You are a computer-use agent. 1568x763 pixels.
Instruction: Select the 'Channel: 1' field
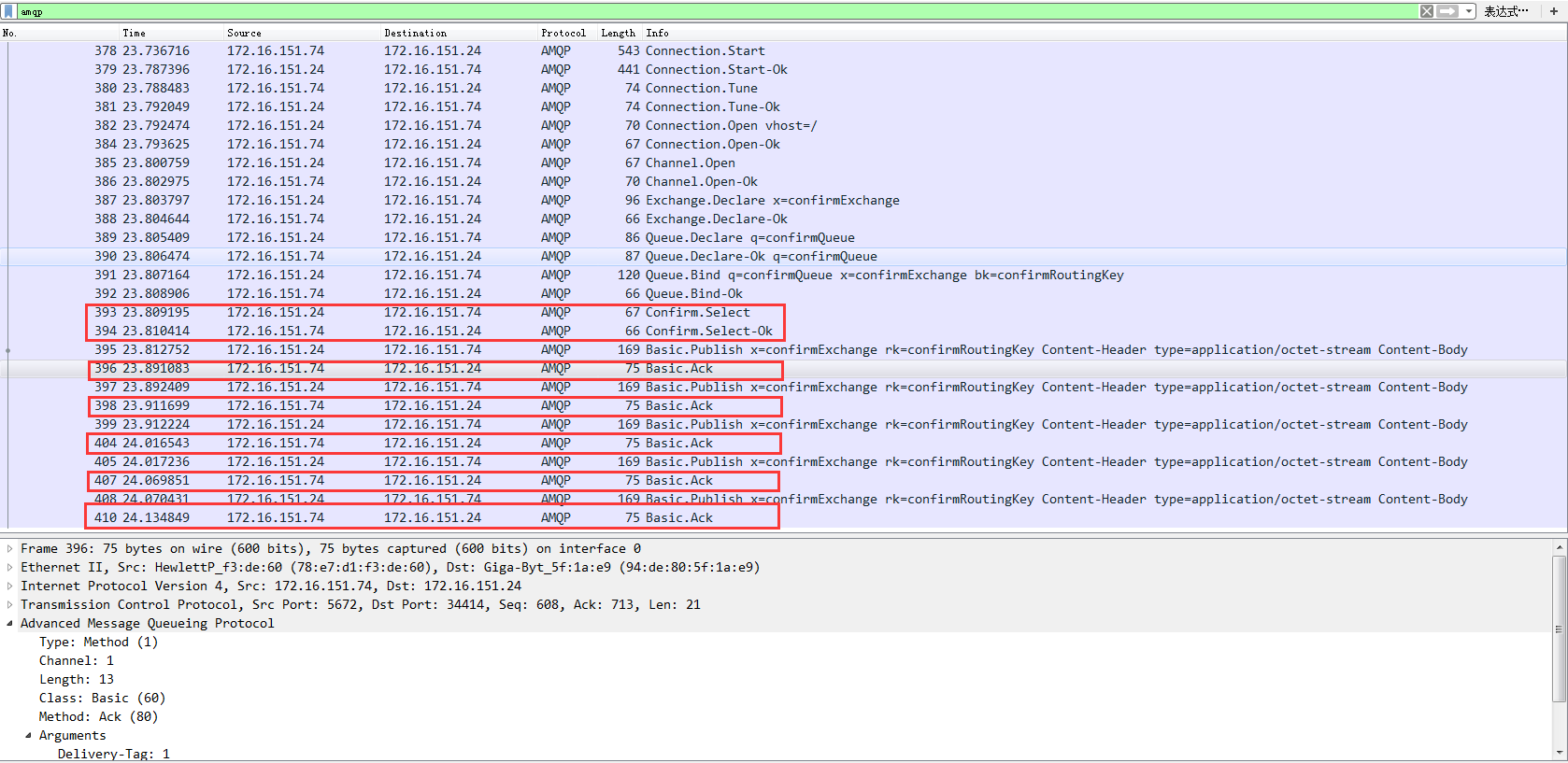click(x=76, y=660)
